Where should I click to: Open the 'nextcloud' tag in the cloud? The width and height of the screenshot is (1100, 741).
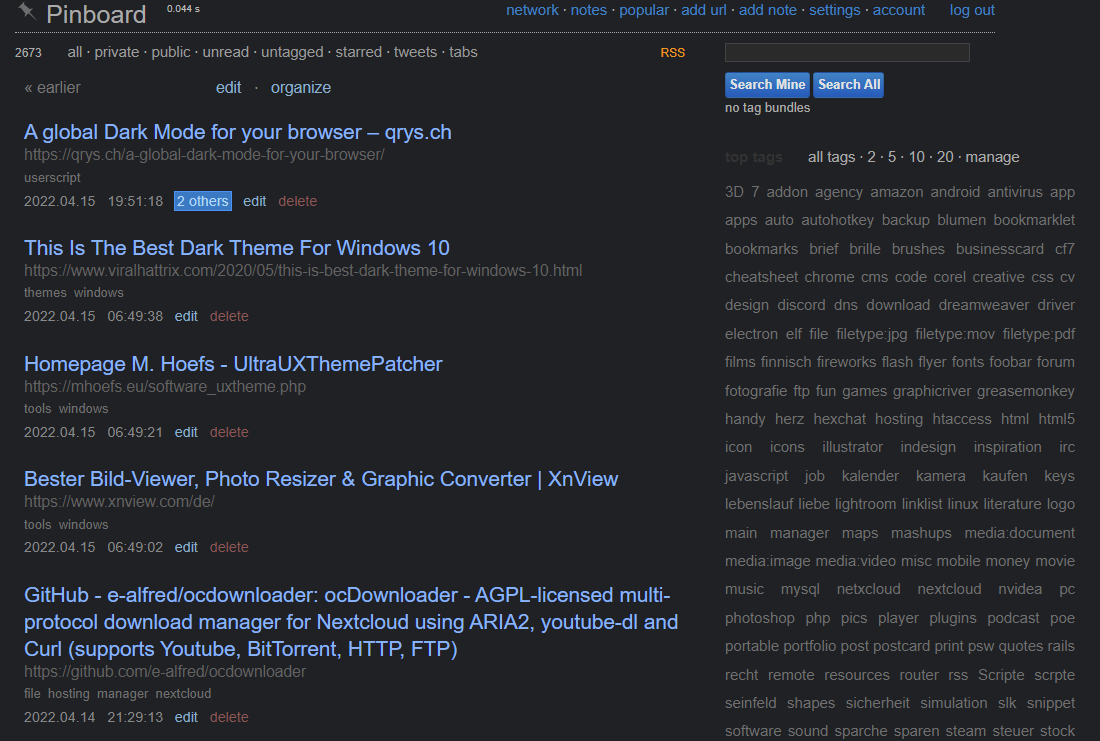(949, 589)
